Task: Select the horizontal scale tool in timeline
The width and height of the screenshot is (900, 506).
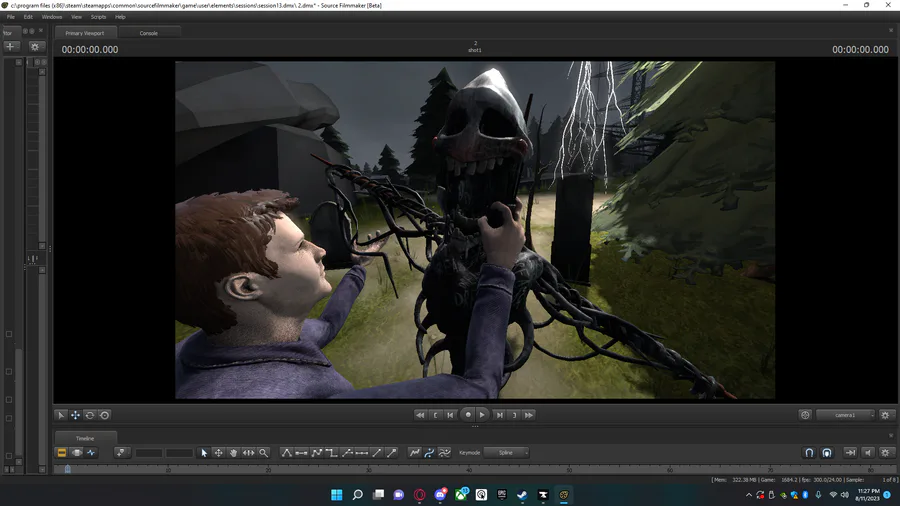Action: pos(249,453)
